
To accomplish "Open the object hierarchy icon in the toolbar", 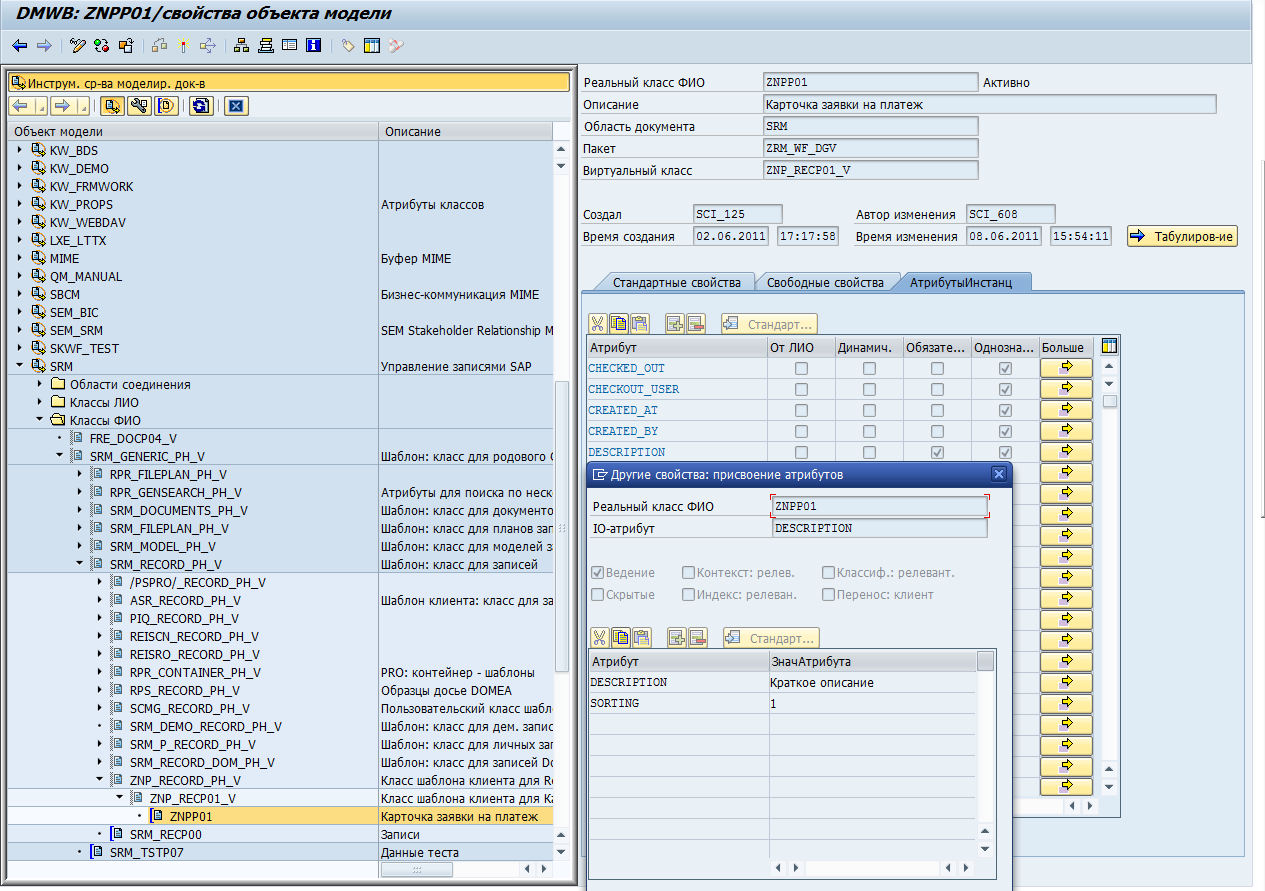I will pos(242,45).
